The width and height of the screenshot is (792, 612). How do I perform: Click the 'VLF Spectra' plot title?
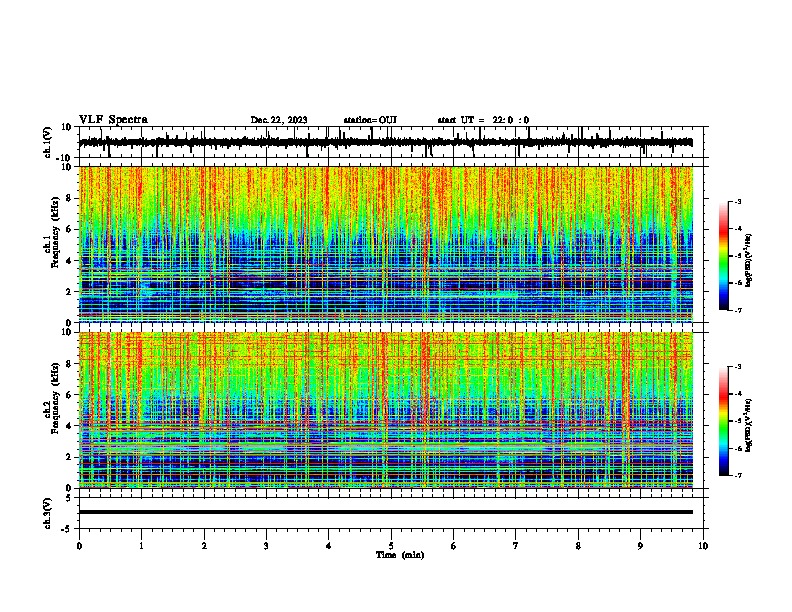[113, 120]
